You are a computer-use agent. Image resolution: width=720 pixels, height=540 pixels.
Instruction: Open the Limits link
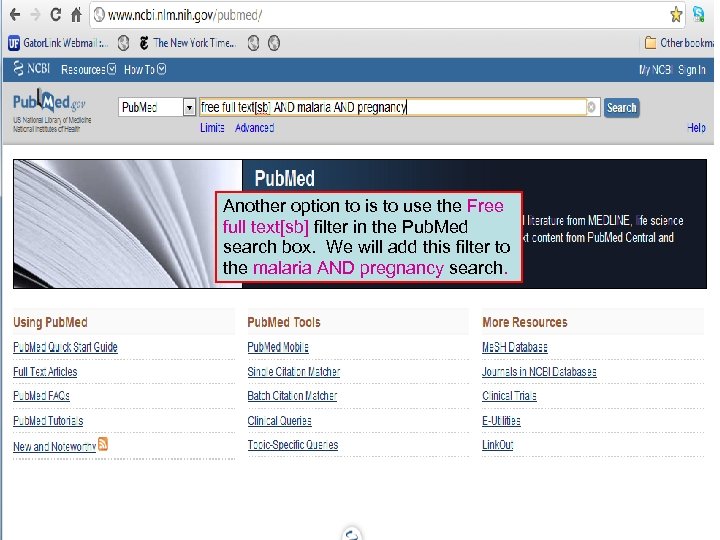pyautogui.click(x=212, y=128)
